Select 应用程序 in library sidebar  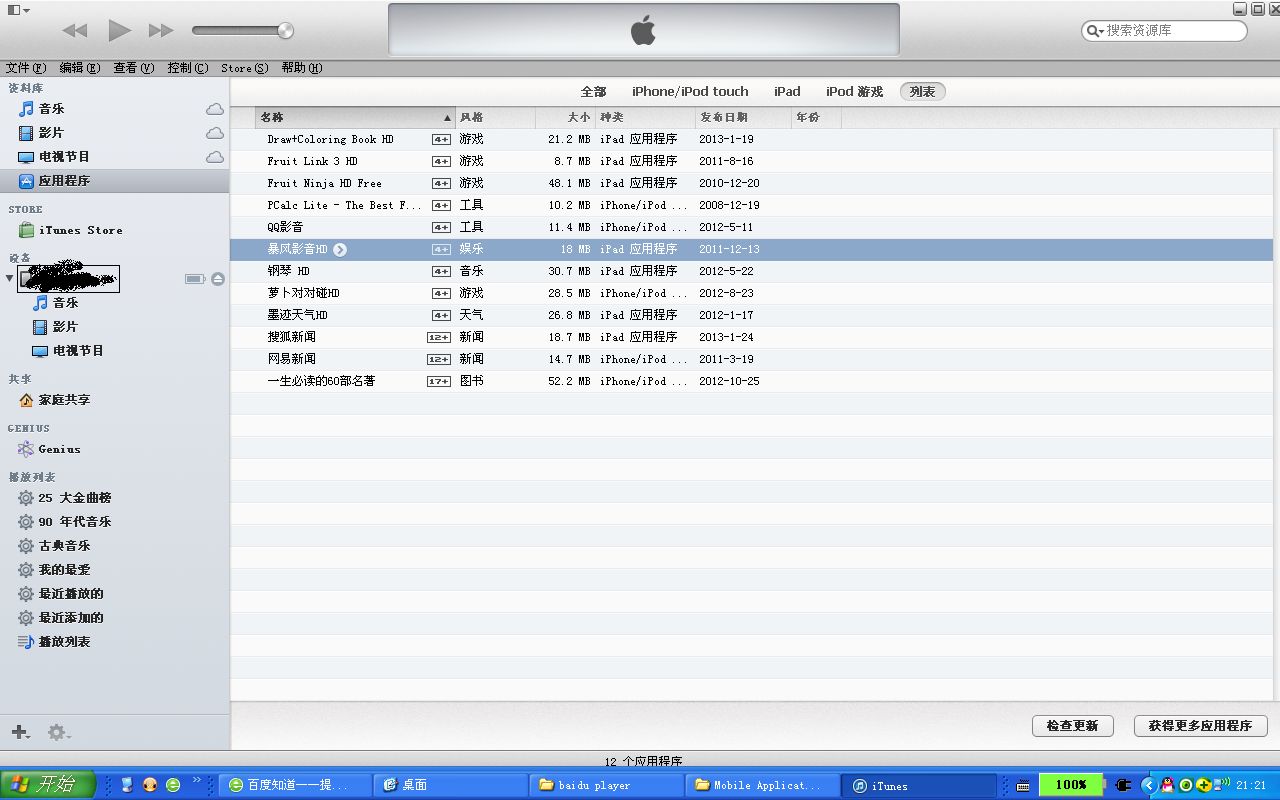(114, 181)
